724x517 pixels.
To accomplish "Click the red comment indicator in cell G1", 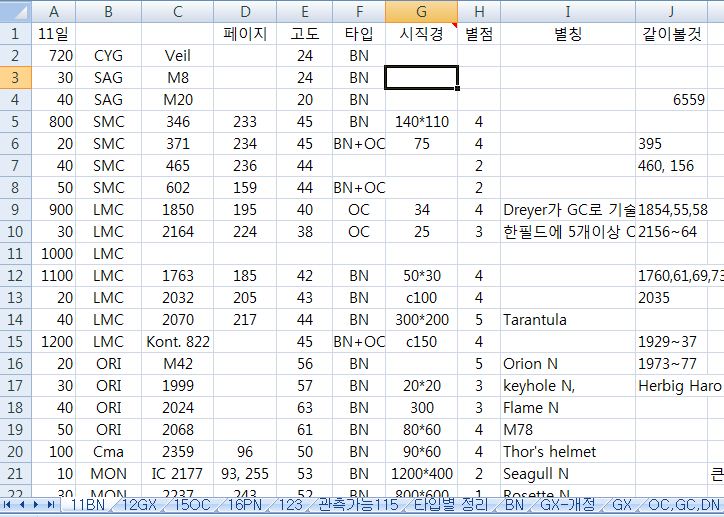I will coord(455,25).
